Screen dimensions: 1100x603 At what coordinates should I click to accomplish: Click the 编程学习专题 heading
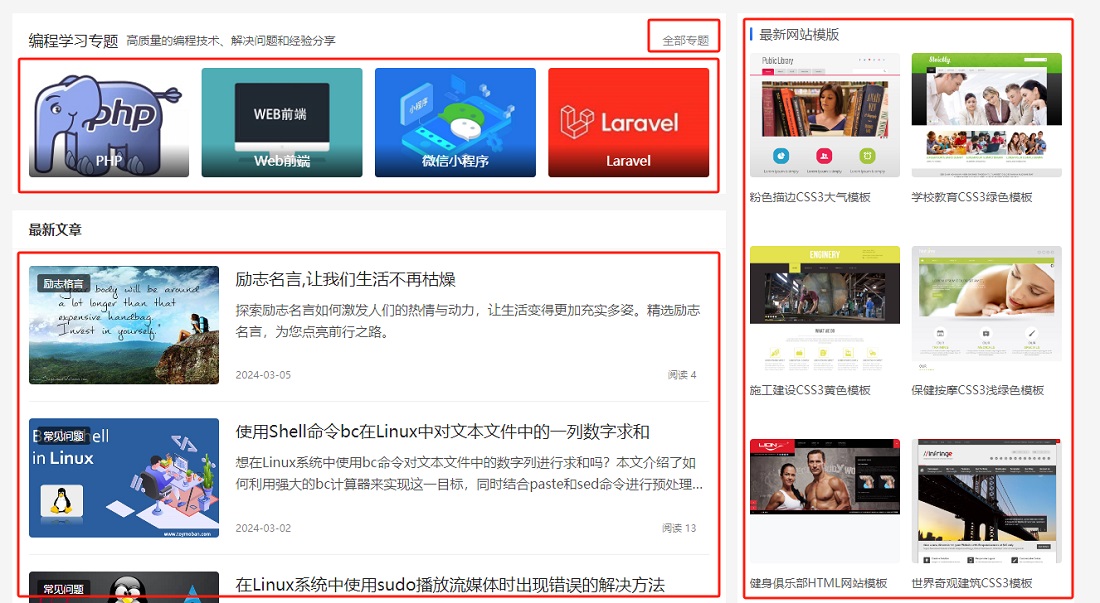click(x=73, y=41)
